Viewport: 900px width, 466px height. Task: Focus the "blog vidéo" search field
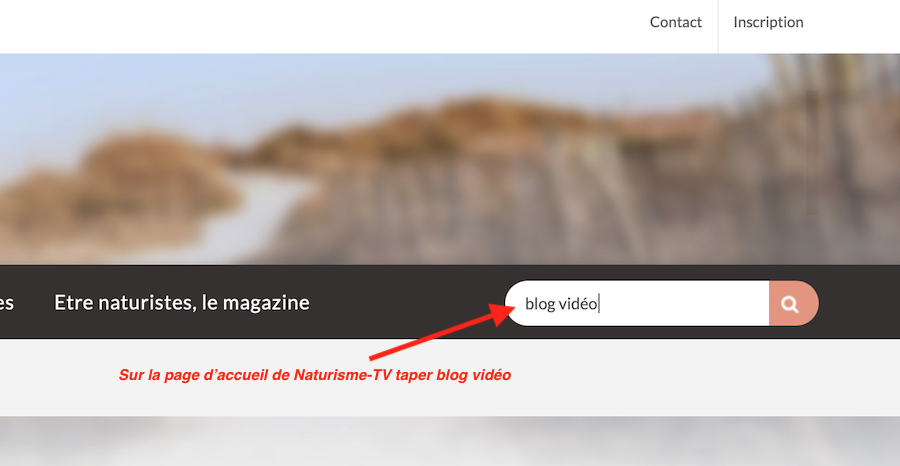(x=637, y=304)
